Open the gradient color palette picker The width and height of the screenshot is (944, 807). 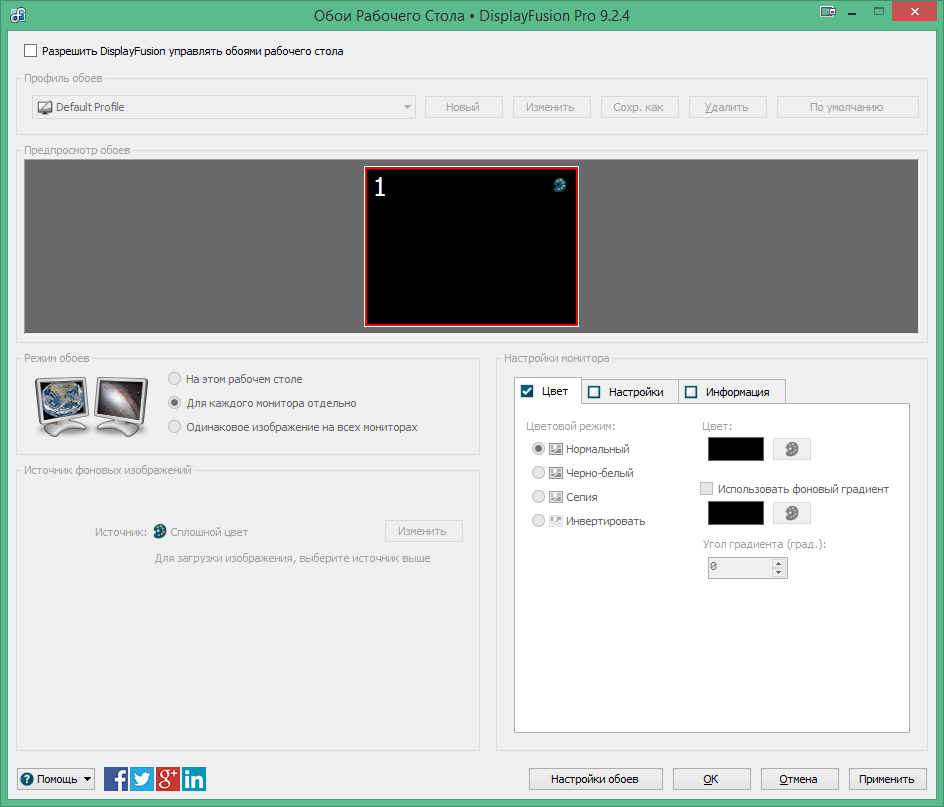(791, 512)
